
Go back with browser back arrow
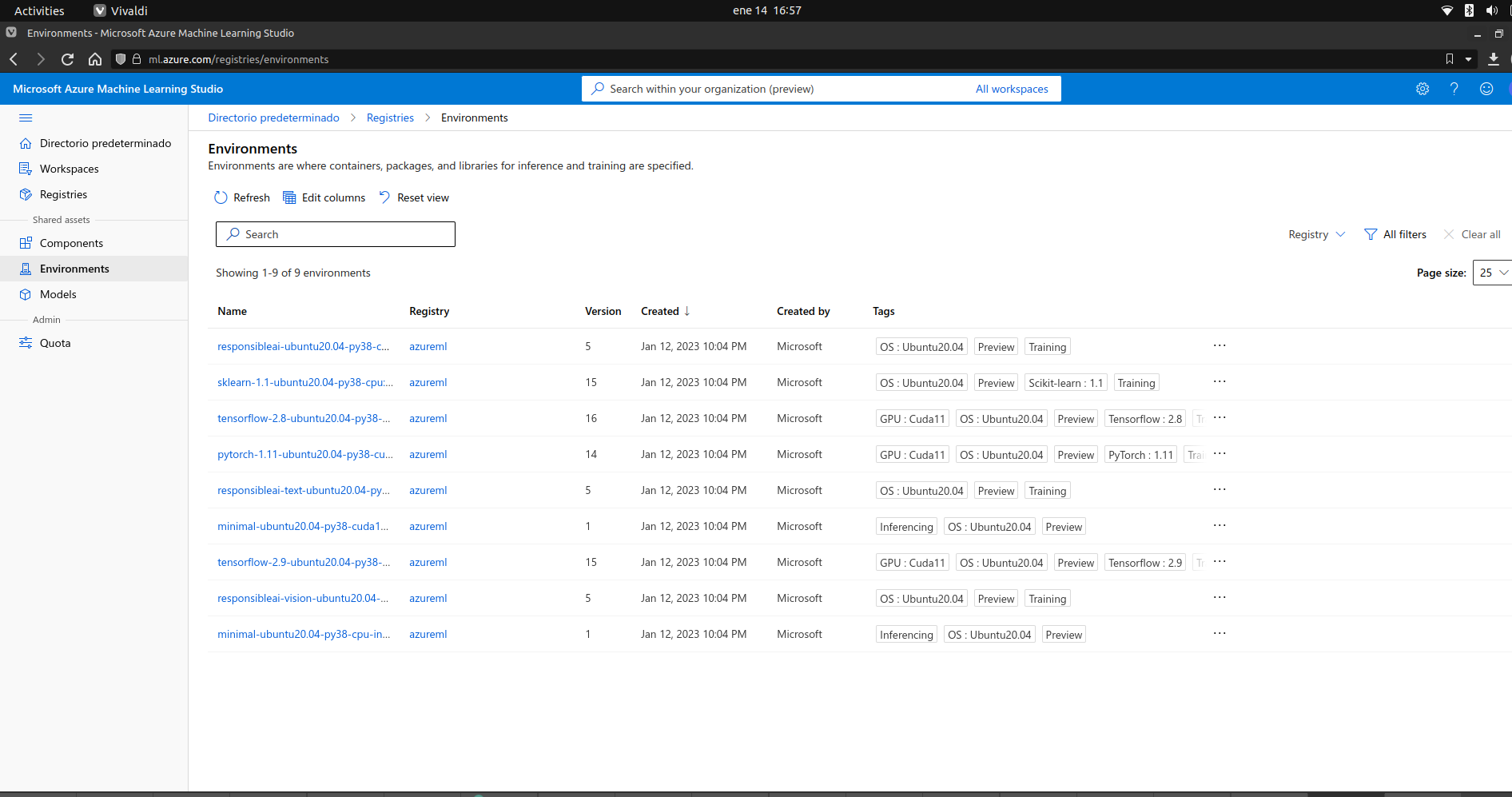(14, 59)
